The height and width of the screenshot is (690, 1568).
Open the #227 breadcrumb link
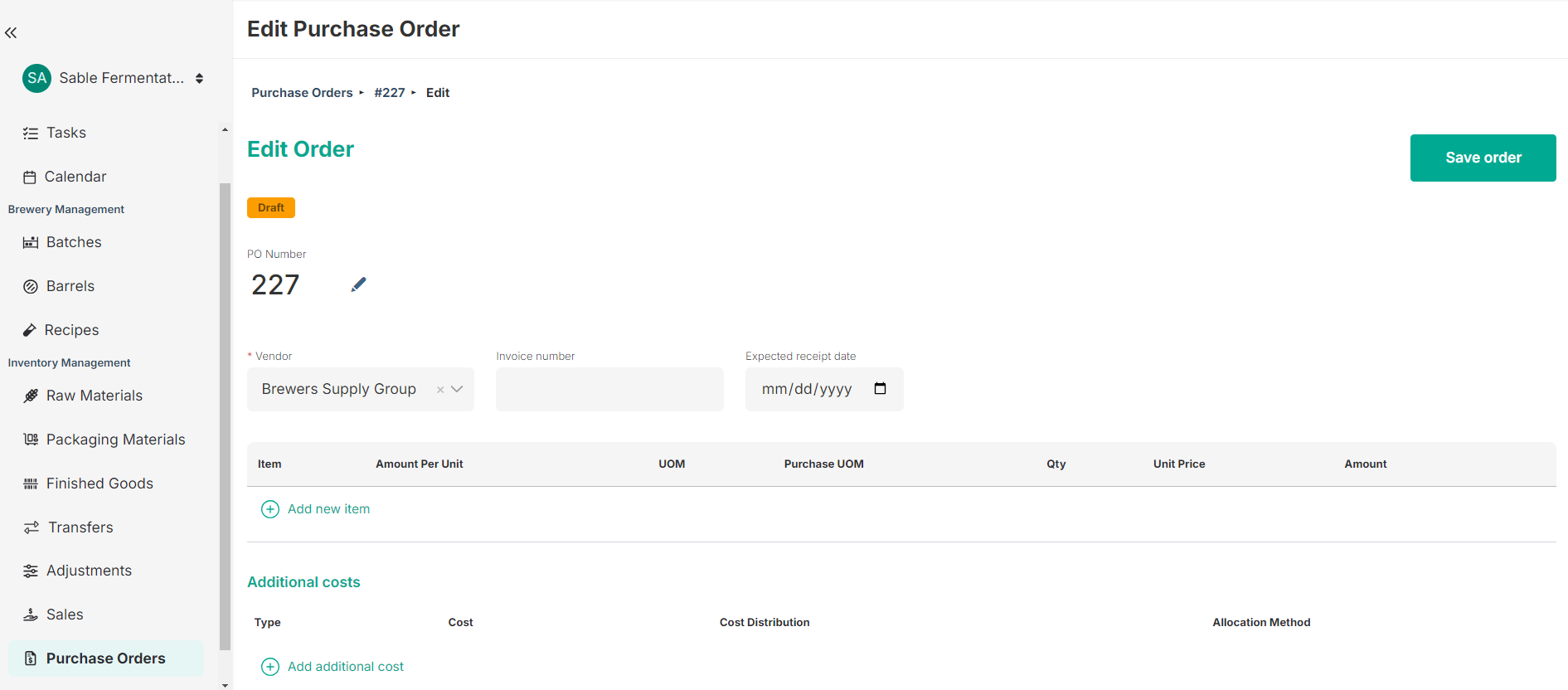390,93
